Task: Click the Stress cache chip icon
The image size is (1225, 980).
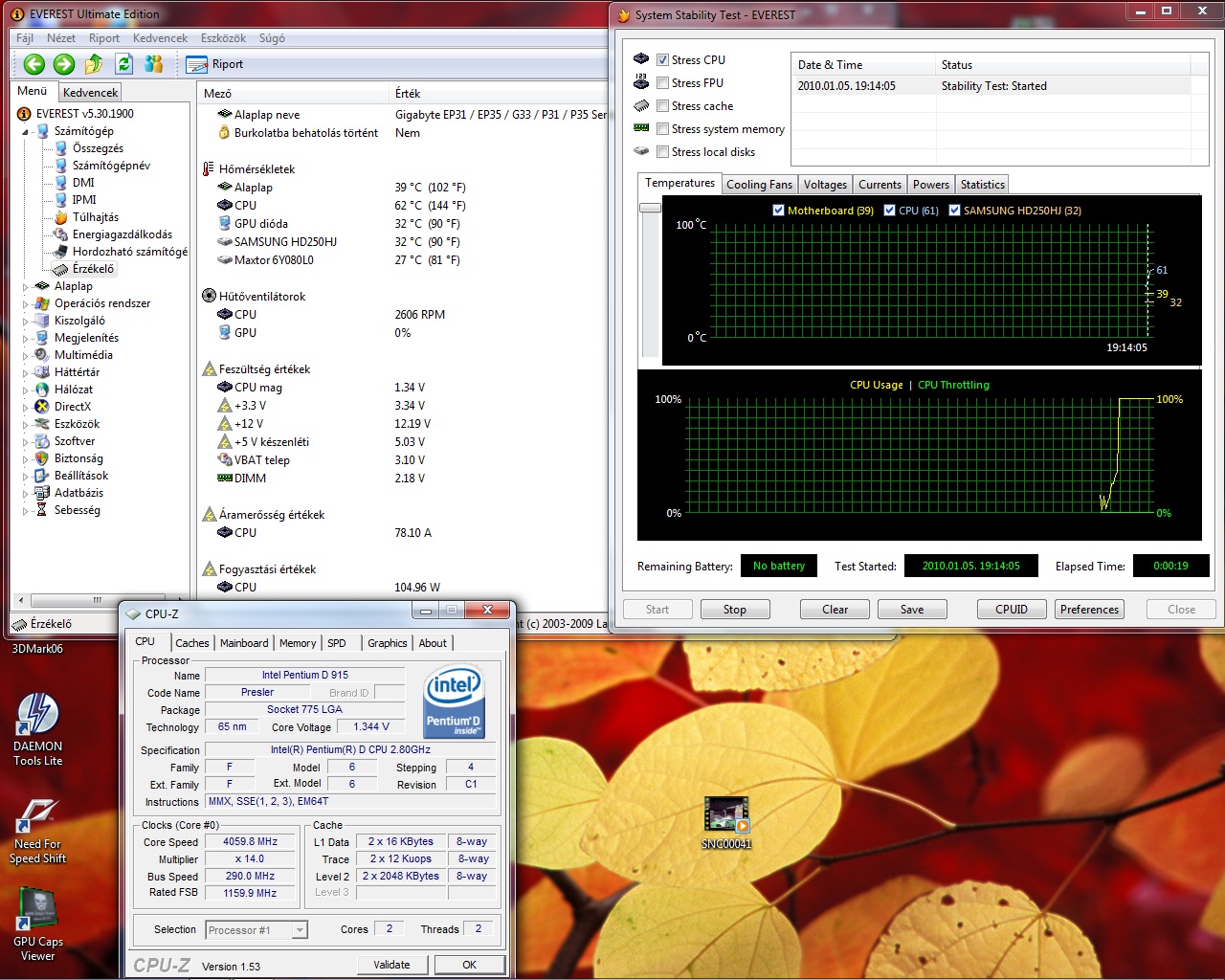Action: click(641, 105)
